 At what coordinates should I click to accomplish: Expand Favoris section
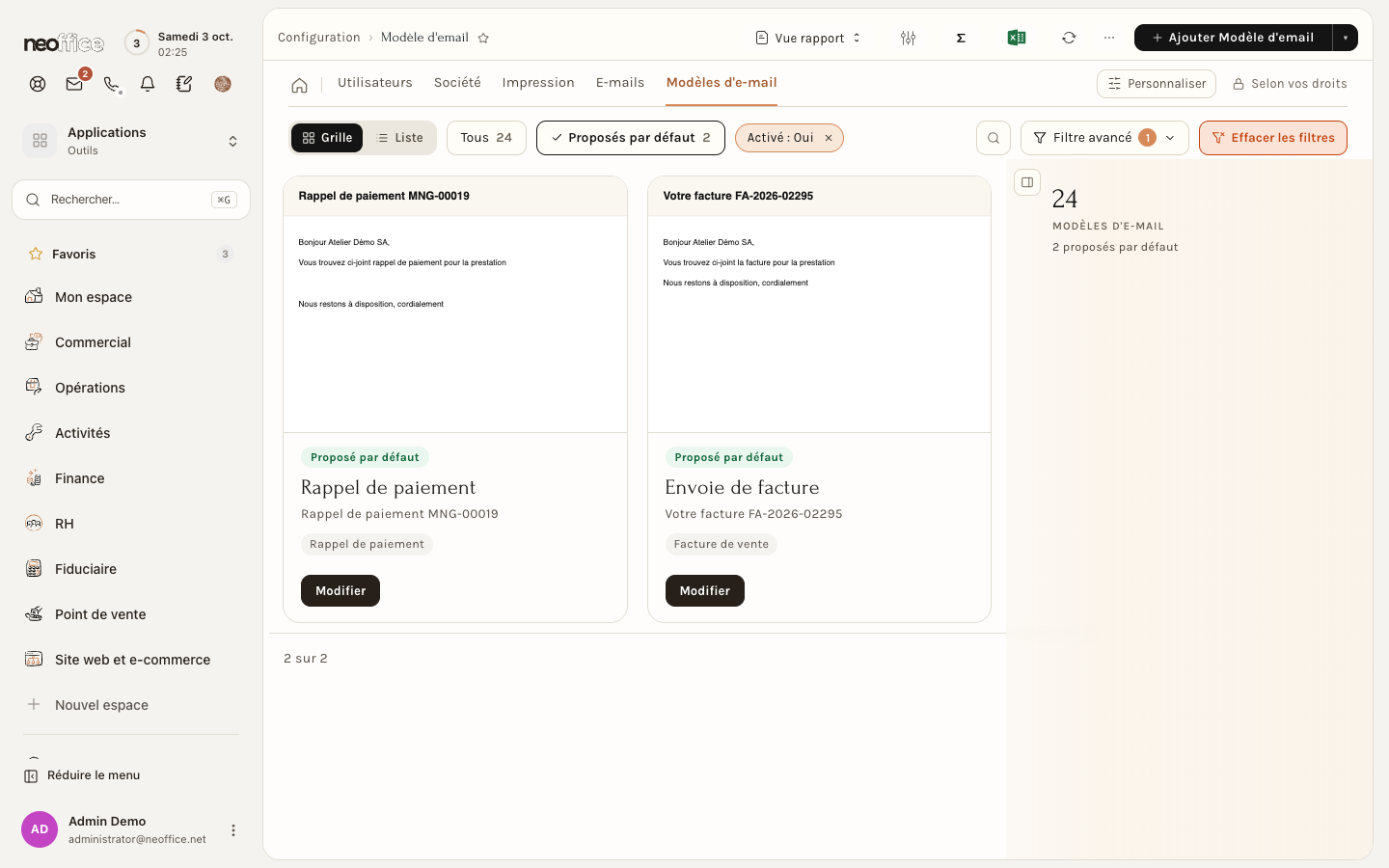(x=131, y=254)
